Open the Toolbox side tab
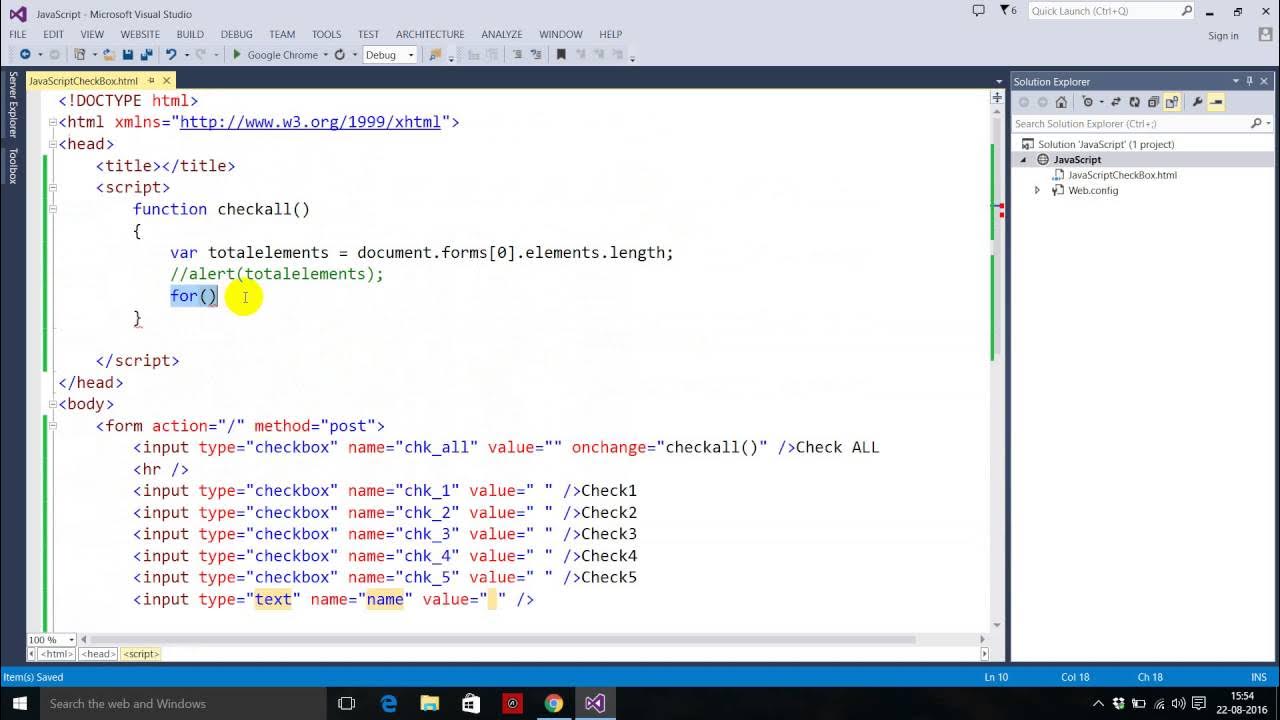1280x720 pixels. click(13, 166)
